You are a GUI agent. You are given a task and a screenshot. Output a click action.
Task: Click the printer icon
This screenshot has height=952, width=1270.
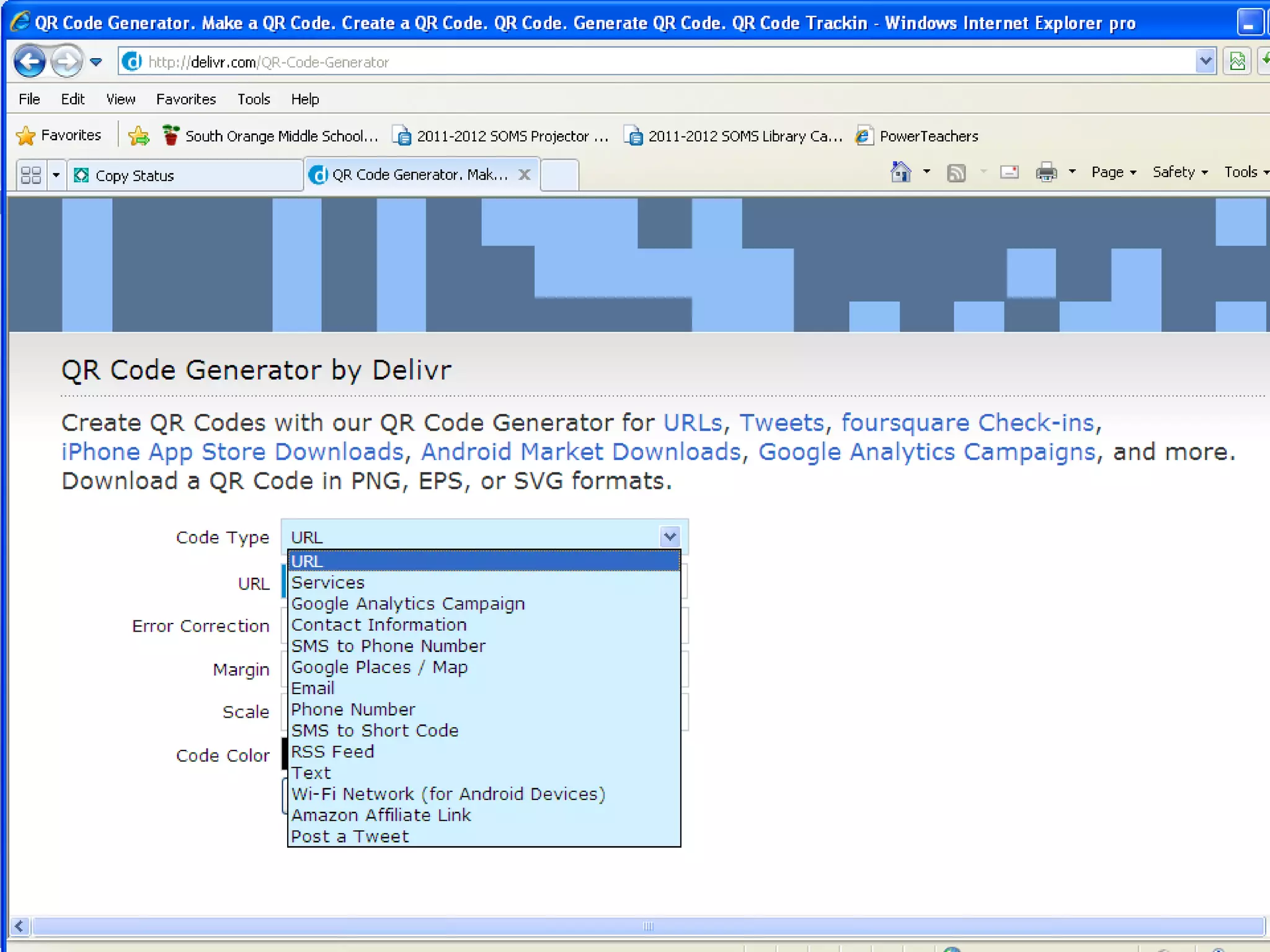pyautogui.click(x=1046, y=172)
